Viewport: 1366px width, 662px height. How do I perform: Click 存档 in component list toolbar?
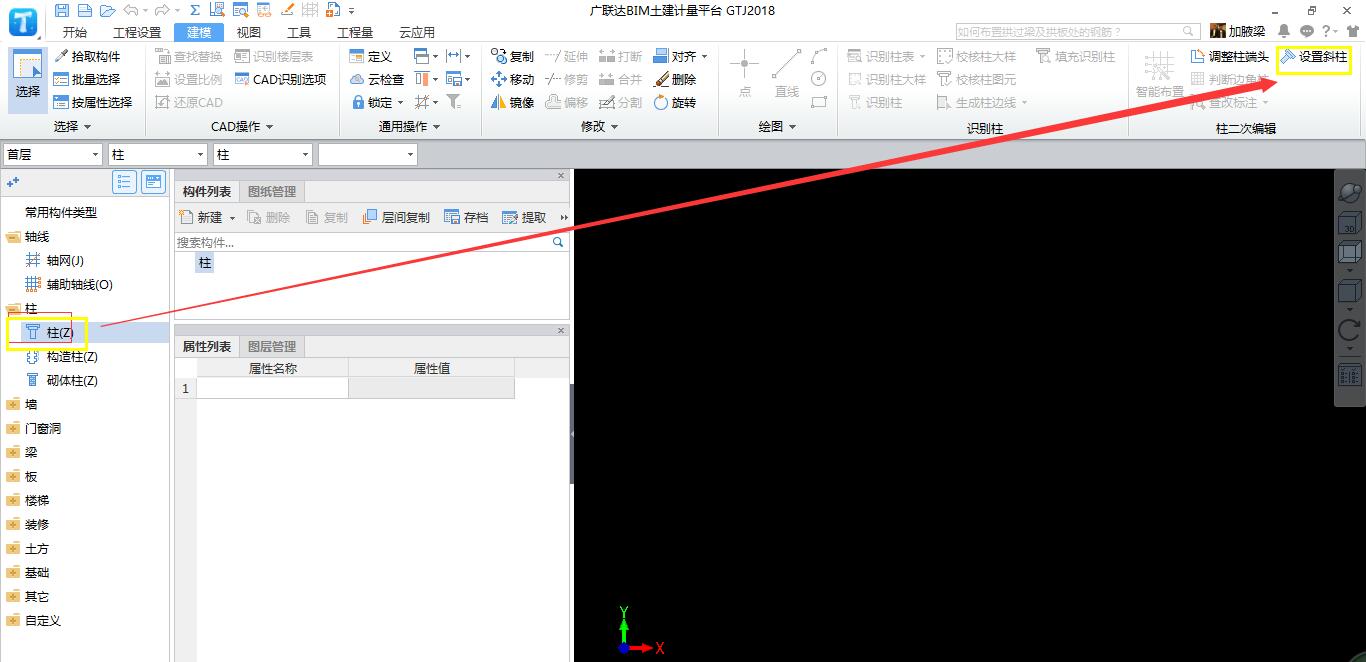466,217
